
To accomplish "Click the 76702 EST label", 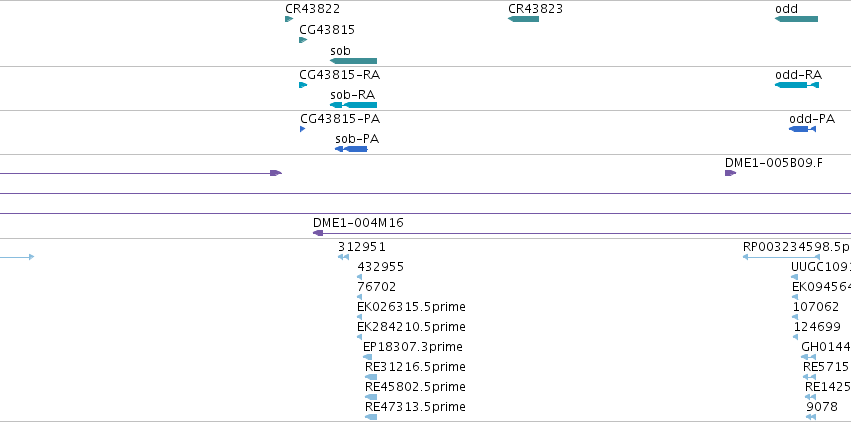I will tap(377, 286).
